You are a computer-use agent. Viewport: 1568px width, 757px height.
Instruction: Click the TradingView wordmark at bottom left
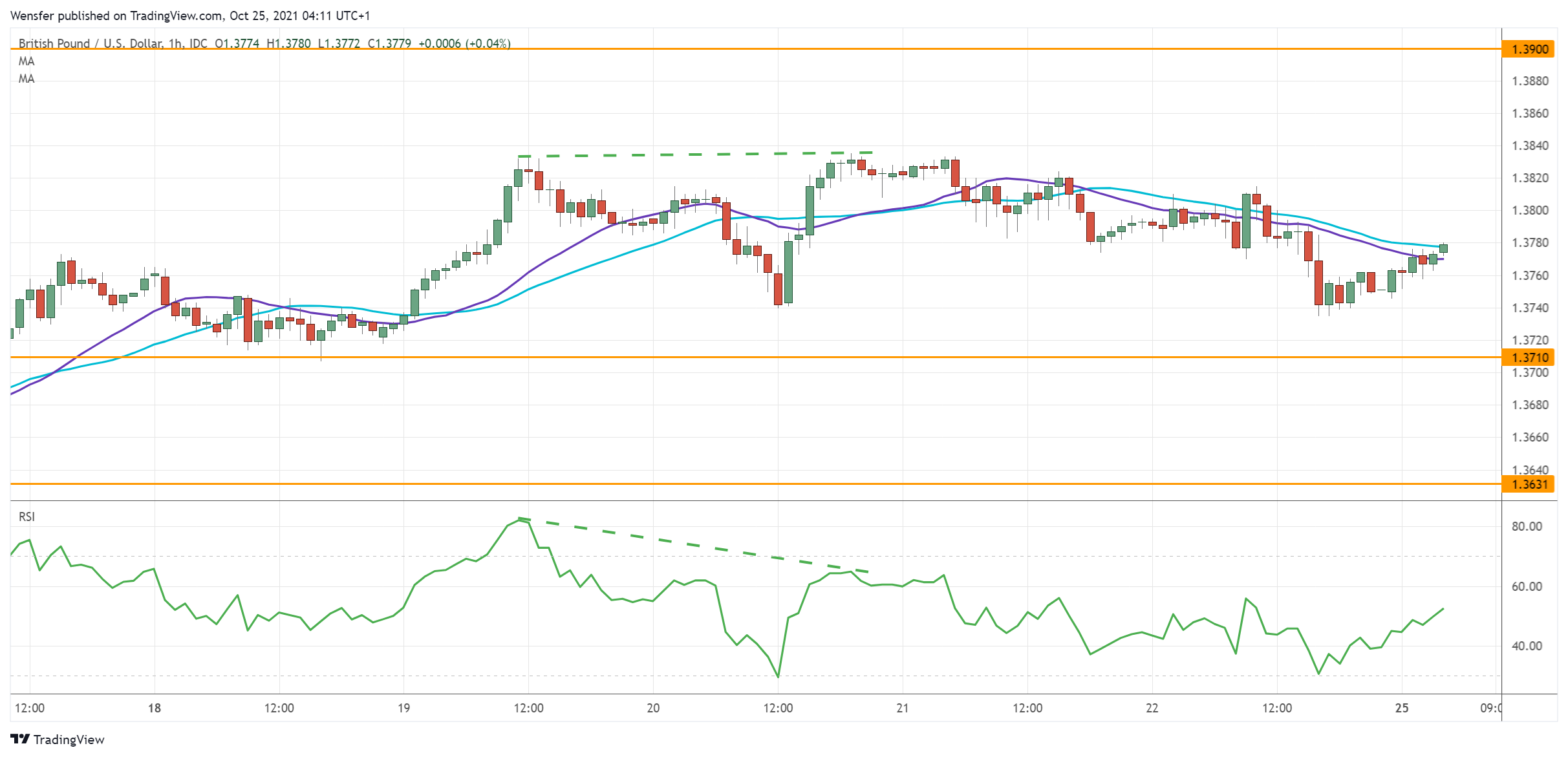pyautogui.click(x=69, y=740)
